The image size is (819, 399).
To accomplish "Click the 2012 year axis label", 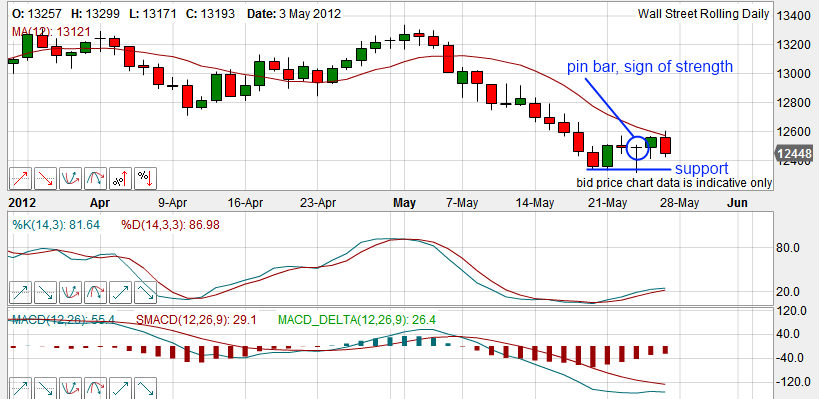I will pos(22,203).
